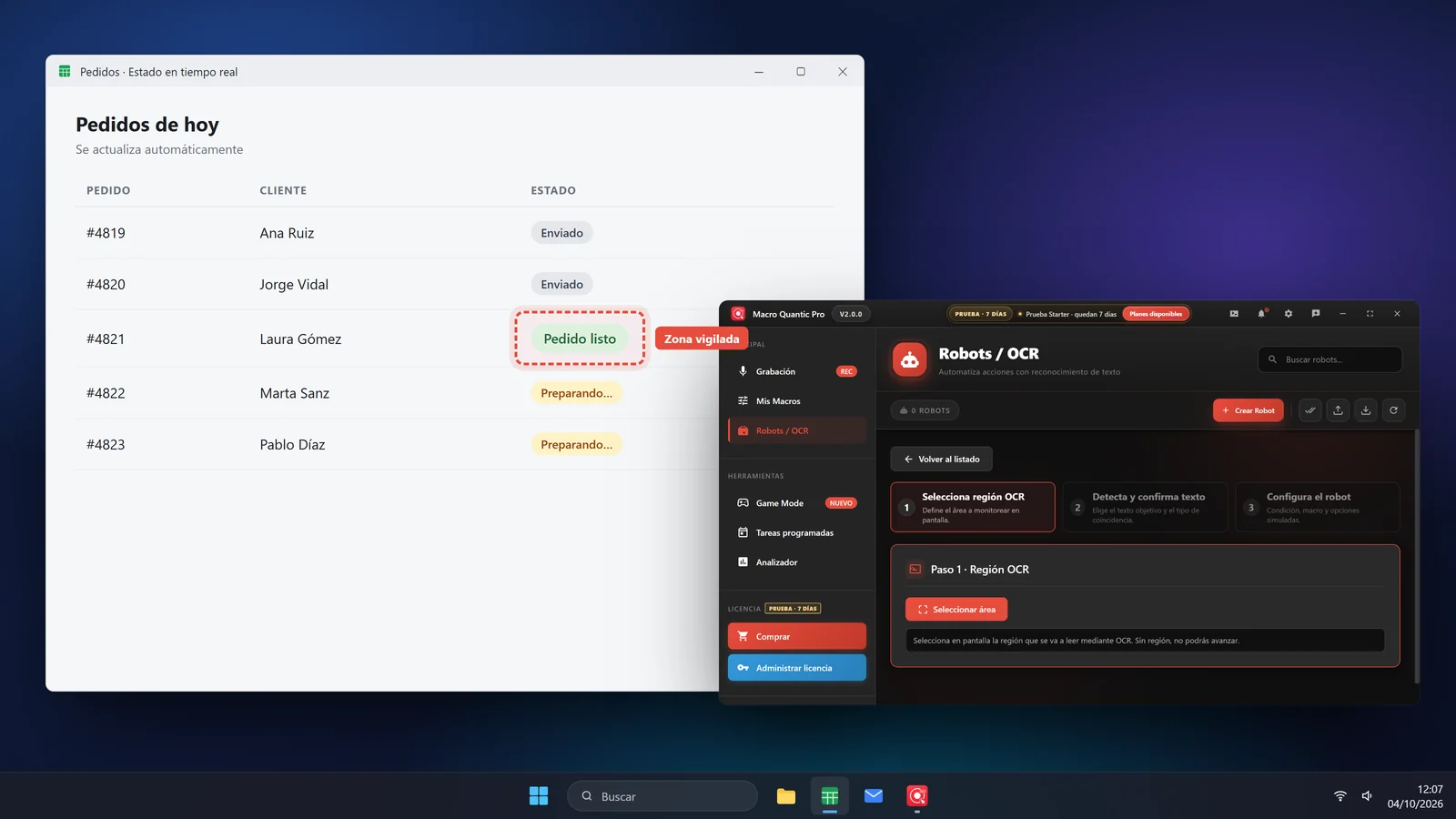Click the NUEVO badge next to Game Mode
This screenshot has height=819, width=1456.
point(841,503)
